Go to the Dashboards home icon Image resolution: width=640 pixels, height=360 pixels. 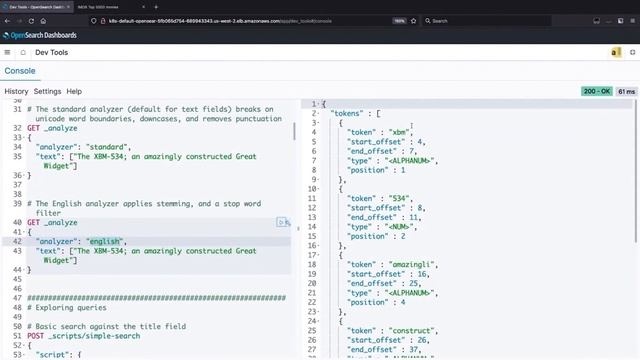click(x=23, y=52)
